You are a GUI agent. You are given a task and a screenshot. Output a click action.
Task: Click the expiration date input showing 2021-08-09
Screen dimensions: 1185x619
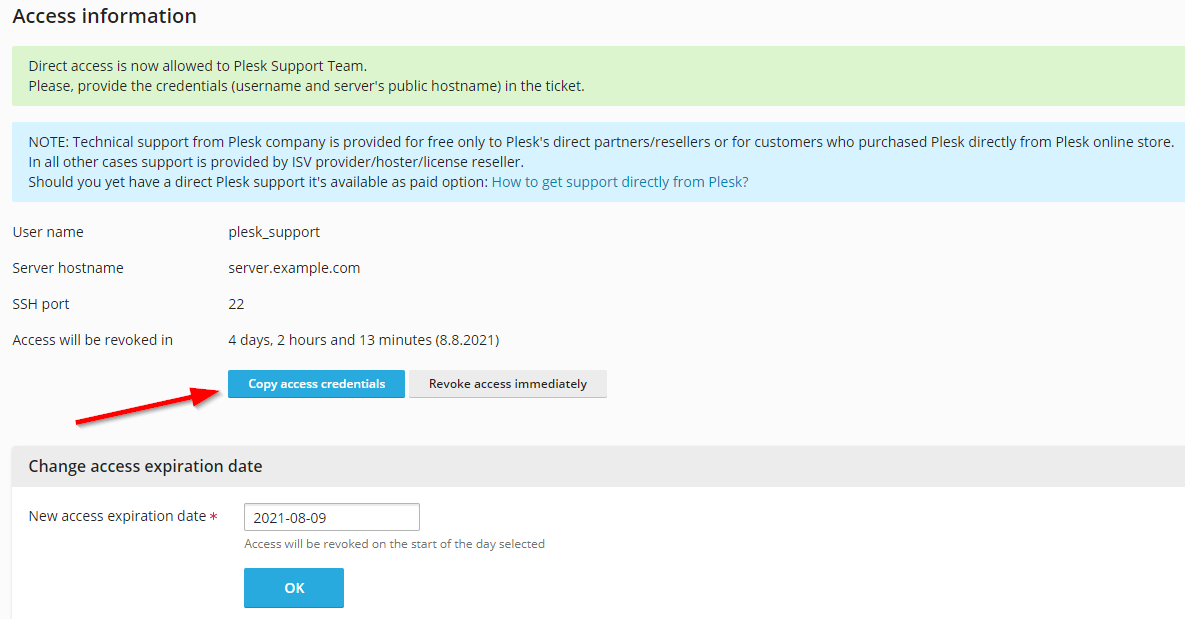(331, 516)
